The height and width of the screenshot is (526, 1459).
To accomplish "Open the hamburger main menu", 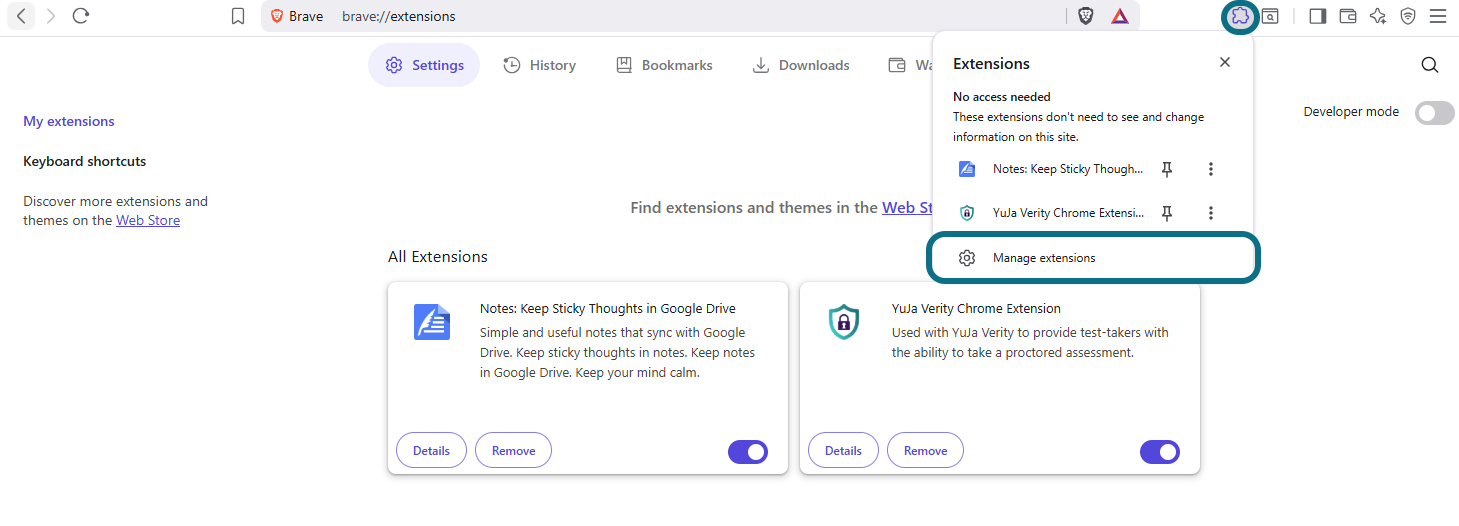I will [x=1438, y=16].
